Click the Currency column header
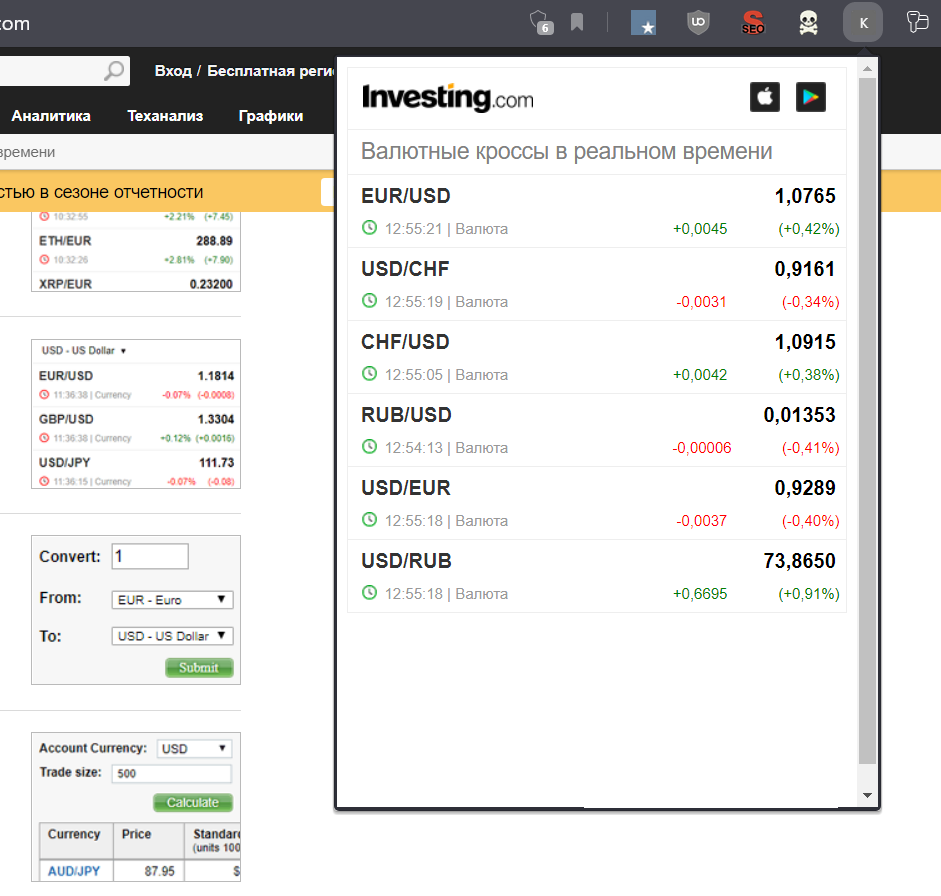Screen dimensions: 941x896 tap(74, 834)
